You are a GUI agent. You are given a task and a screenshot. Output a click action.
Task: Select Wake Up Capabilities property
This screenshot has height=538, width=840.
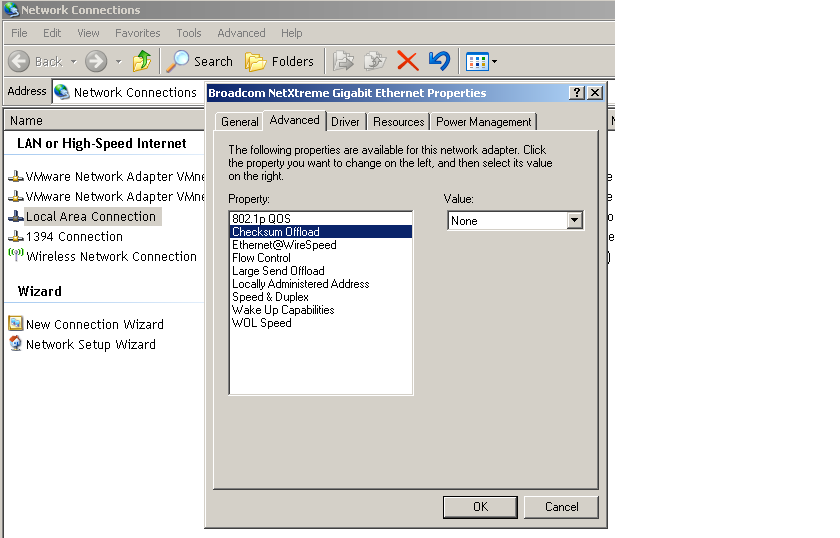pos(320,310)
